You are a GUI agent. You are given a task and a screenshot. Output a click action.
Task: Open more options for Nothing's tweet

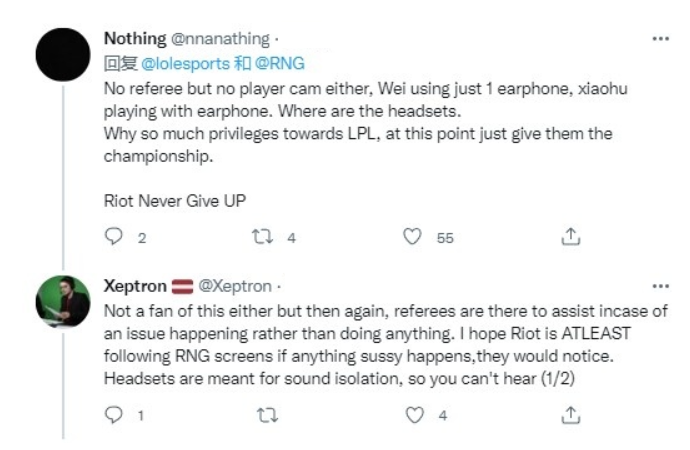660,38
